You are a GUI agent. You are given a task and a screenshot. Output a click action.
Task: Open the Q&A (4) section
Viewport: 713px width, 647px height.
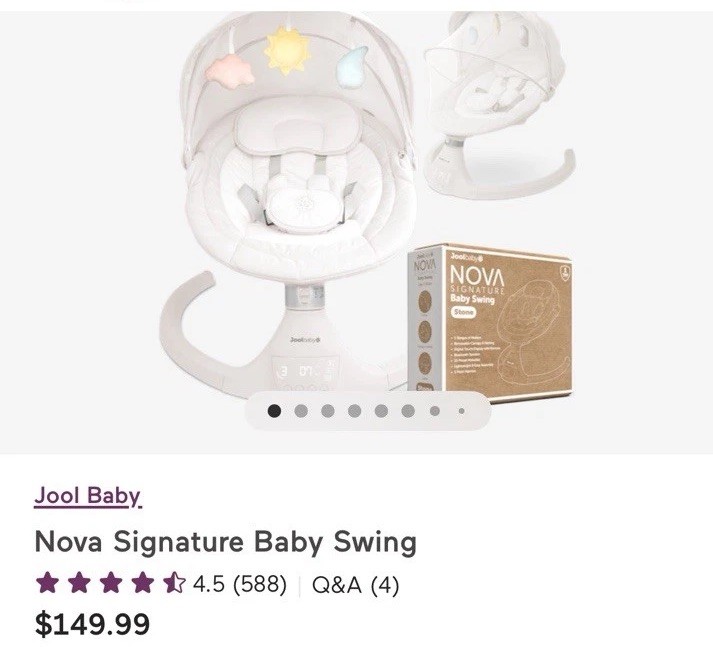click(355, 584)
